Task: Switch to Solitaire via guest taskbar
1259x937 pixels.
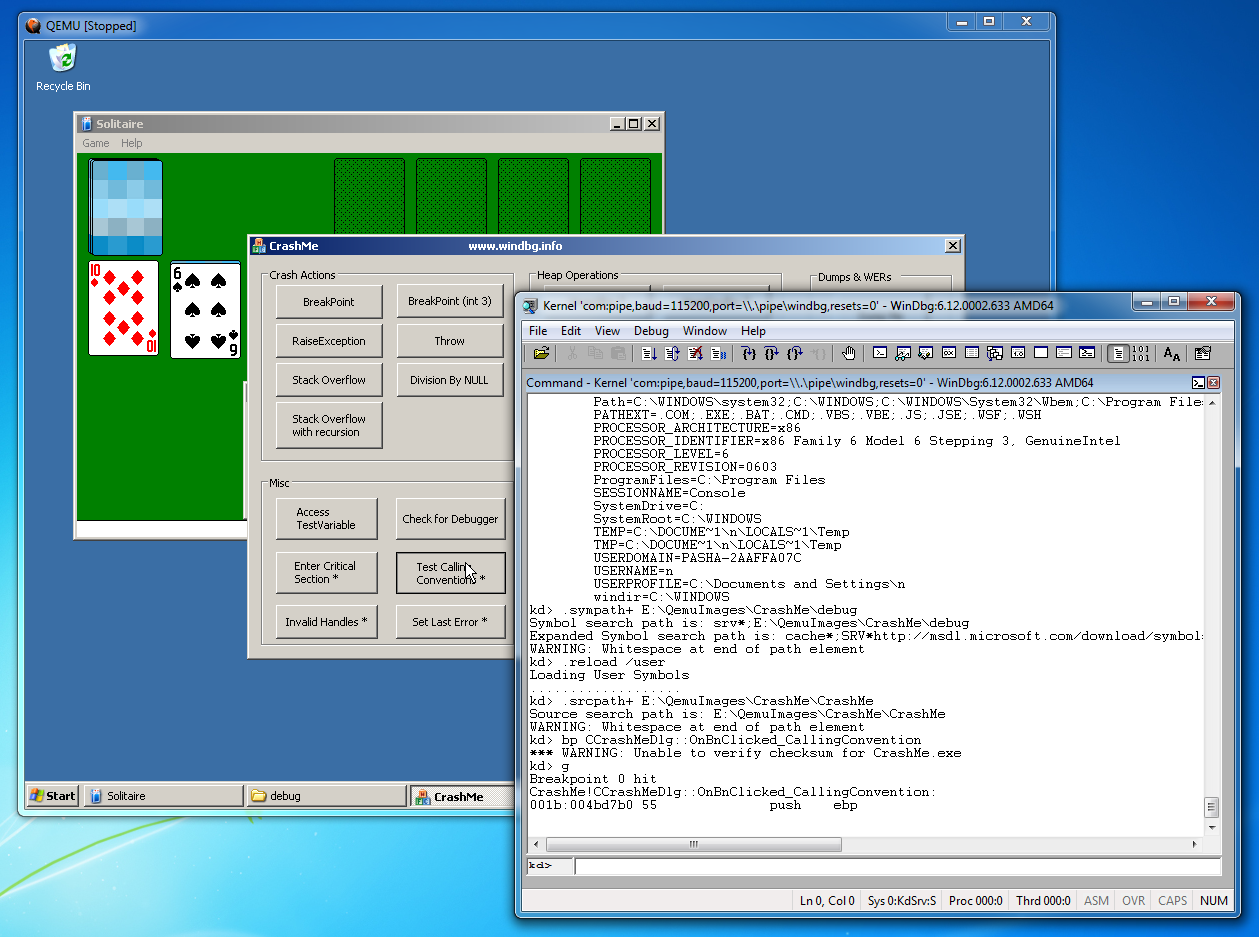Action: [163, 796]
